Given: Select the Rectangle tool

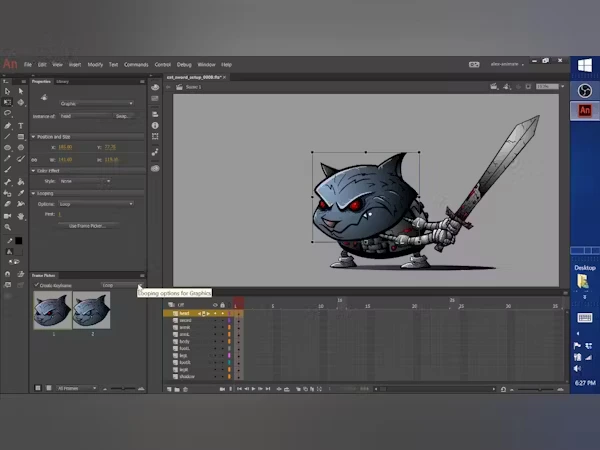Looking at the screenshot, I should (21, 137).
